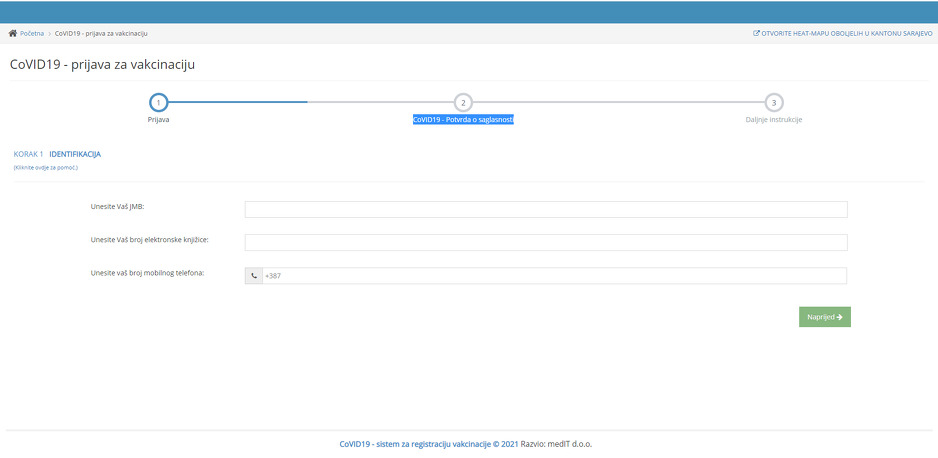Select the step 1 circle in the wizard

158,102
